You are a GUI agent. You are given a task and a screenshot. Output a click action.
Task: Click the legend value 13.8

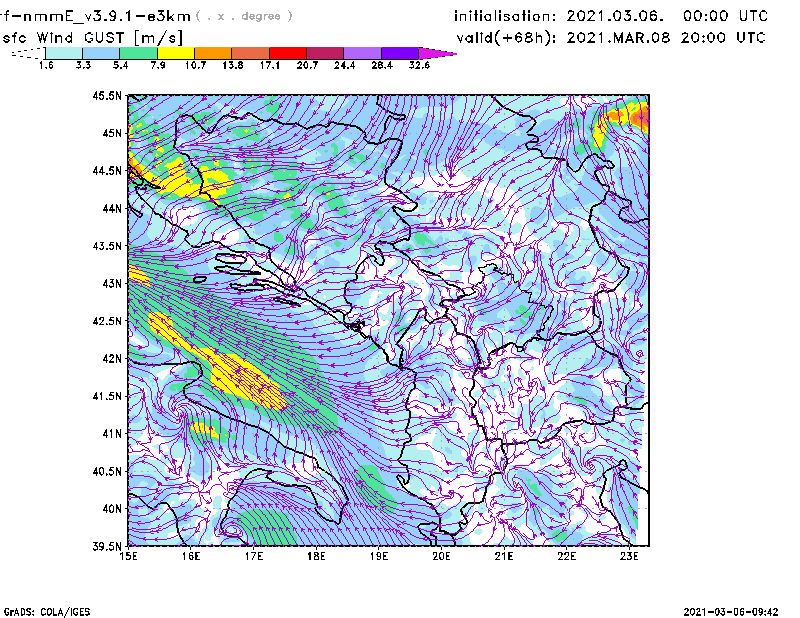coord(233,65)
